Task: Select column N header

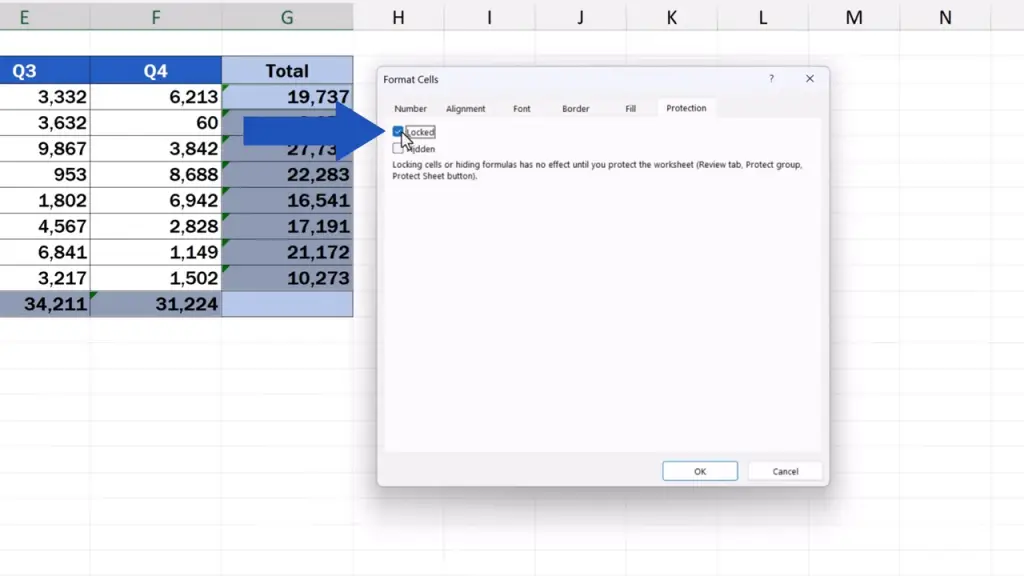Action: (945, 16)
